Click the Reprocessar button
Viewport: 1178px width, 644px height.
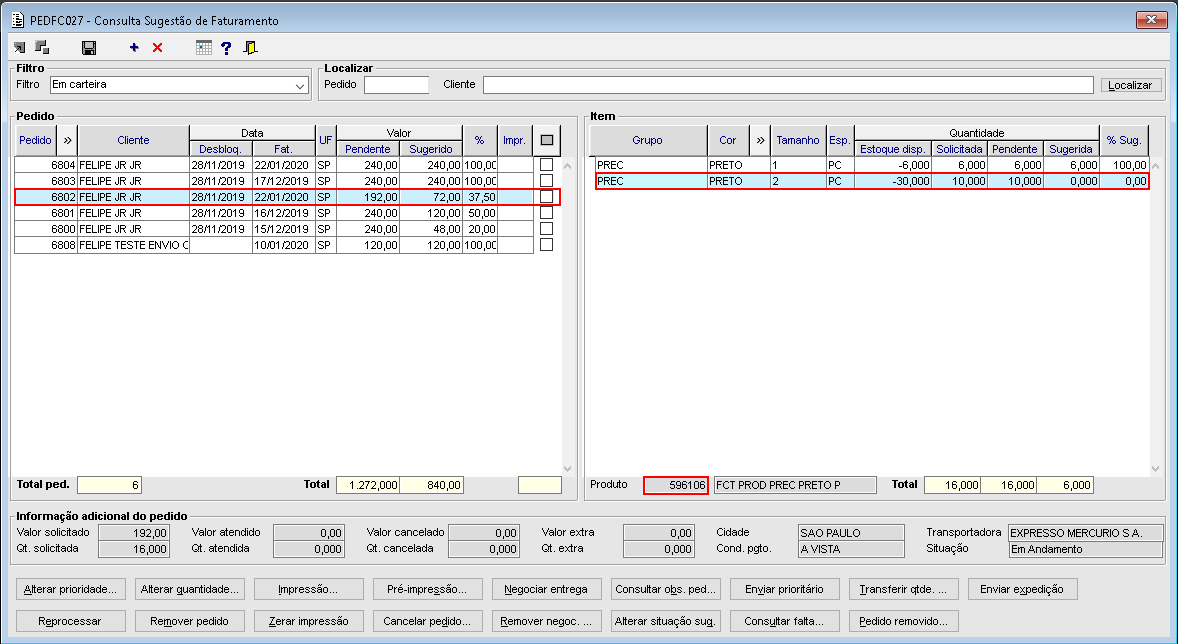point(71,621)
